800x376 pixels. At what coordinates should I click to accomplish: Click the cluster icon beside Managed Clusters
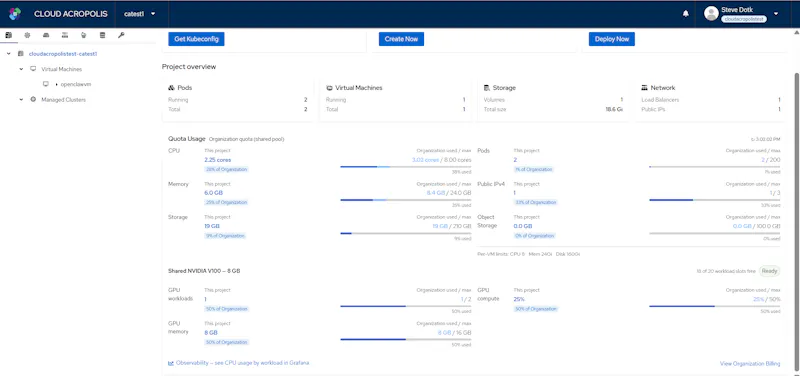point(33,99)
